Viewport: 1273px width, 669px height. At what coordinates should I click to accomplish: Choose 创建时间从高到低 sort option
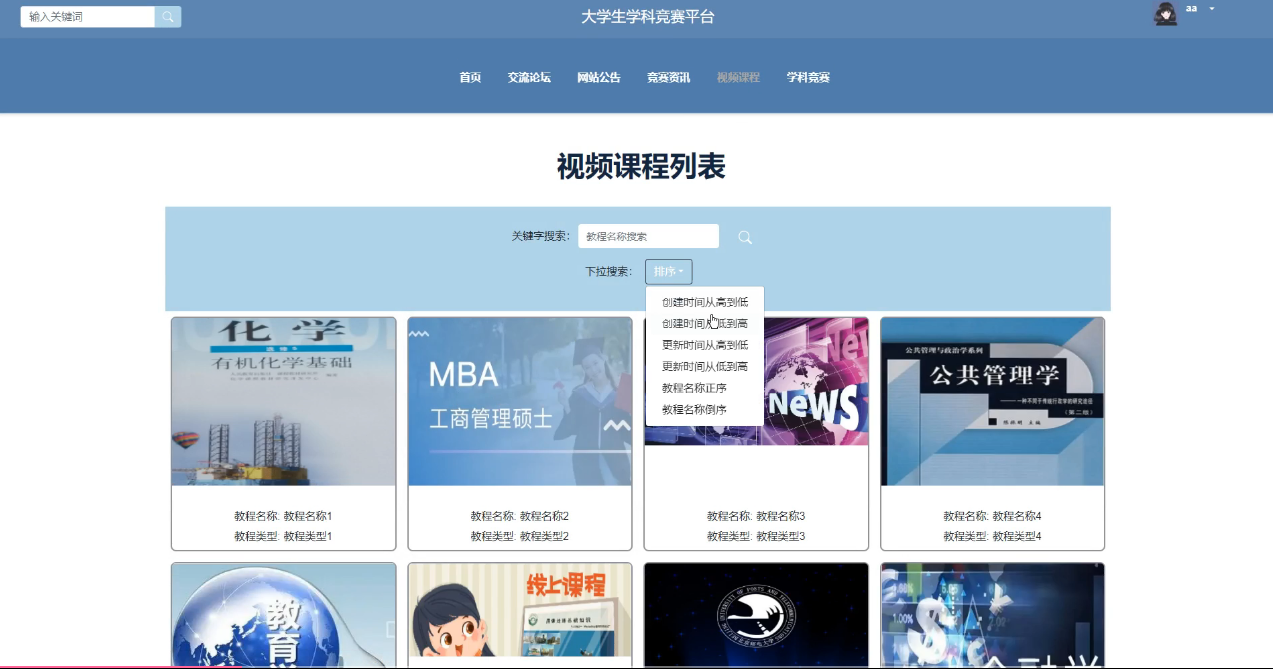pyautogui.click(x=705, y=302)
